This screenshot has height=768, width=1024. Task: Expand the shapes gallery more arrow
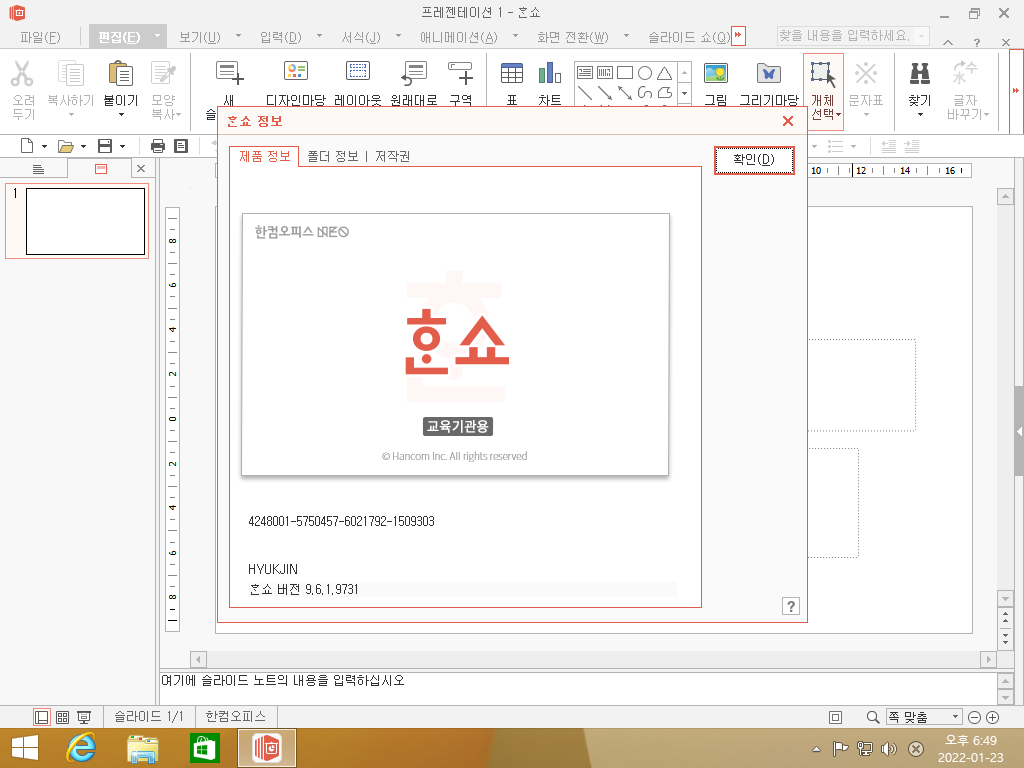point(684,93)
